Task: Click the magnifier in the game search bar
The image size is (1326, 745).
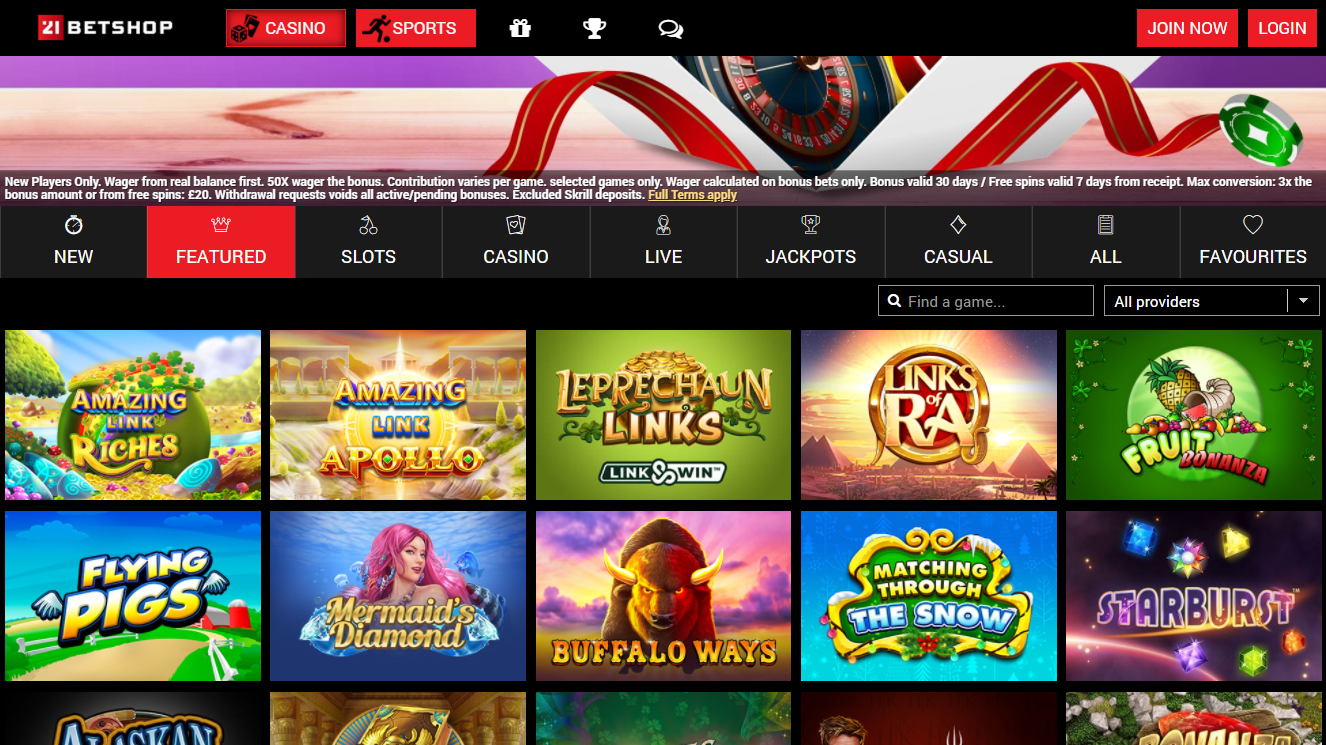Action: click(x=894, y=300)
